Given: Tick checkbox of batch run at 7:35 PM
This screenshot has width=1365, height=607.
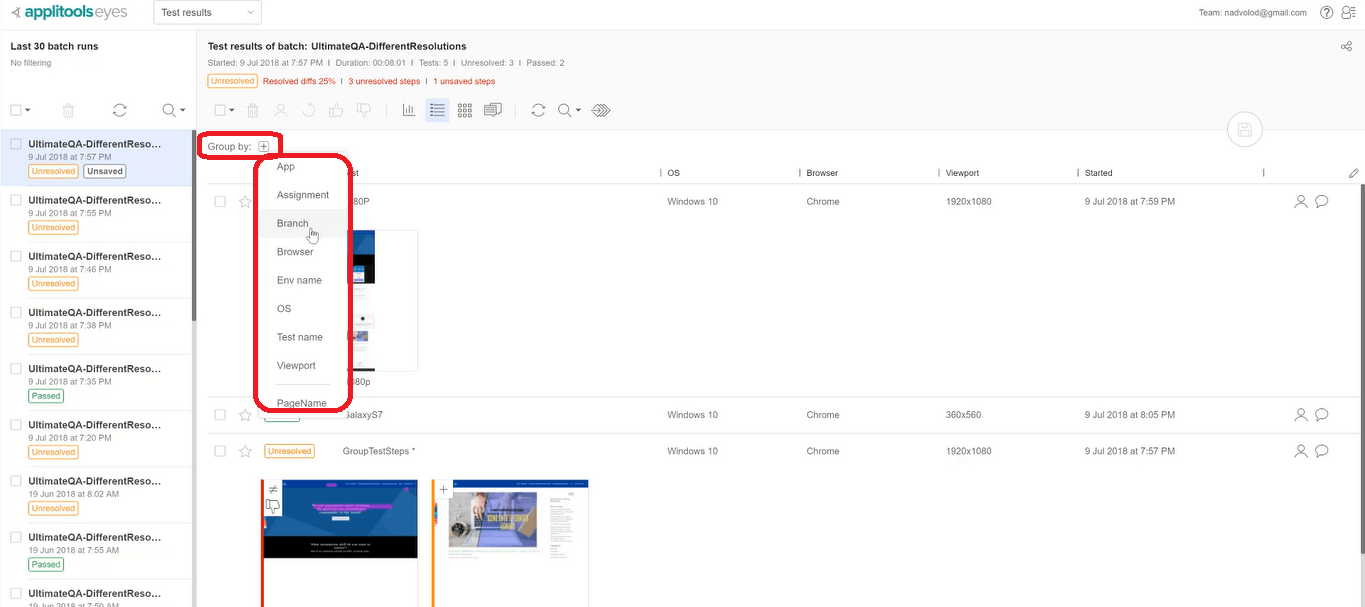Looking at the screenshot, I should [x=16, y=368].
